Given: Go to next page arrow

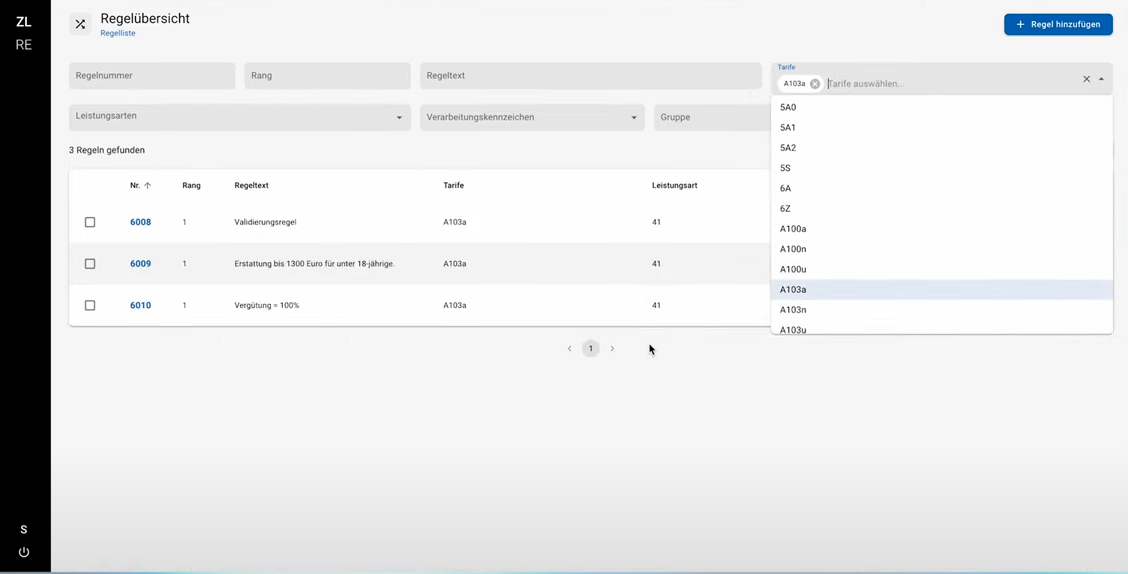Looking at the screenshot, I should tap(612, 349).
